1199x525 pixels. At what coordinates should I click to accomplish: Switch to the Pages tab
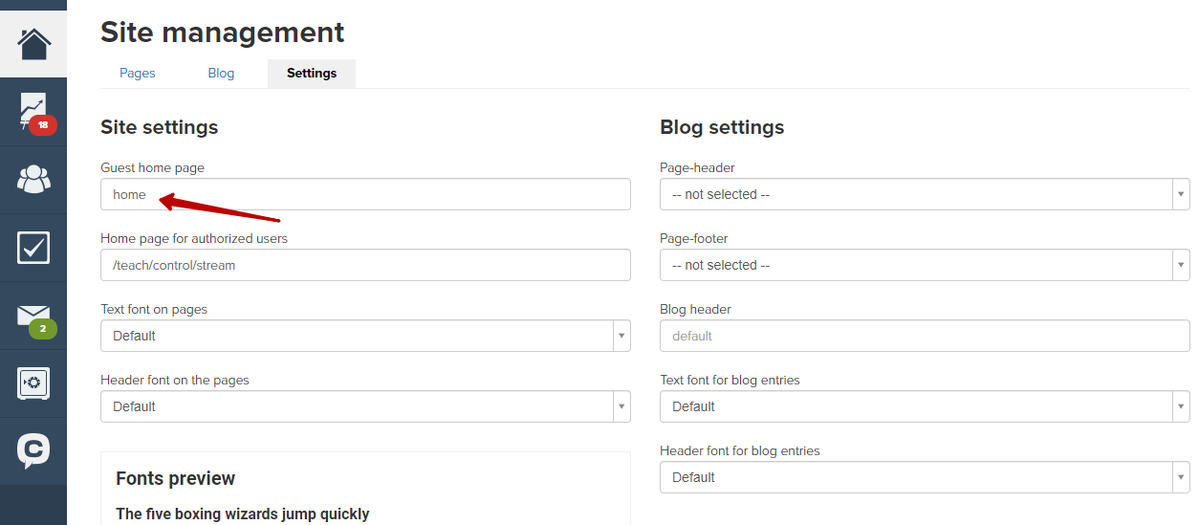[x=138, y=73]
